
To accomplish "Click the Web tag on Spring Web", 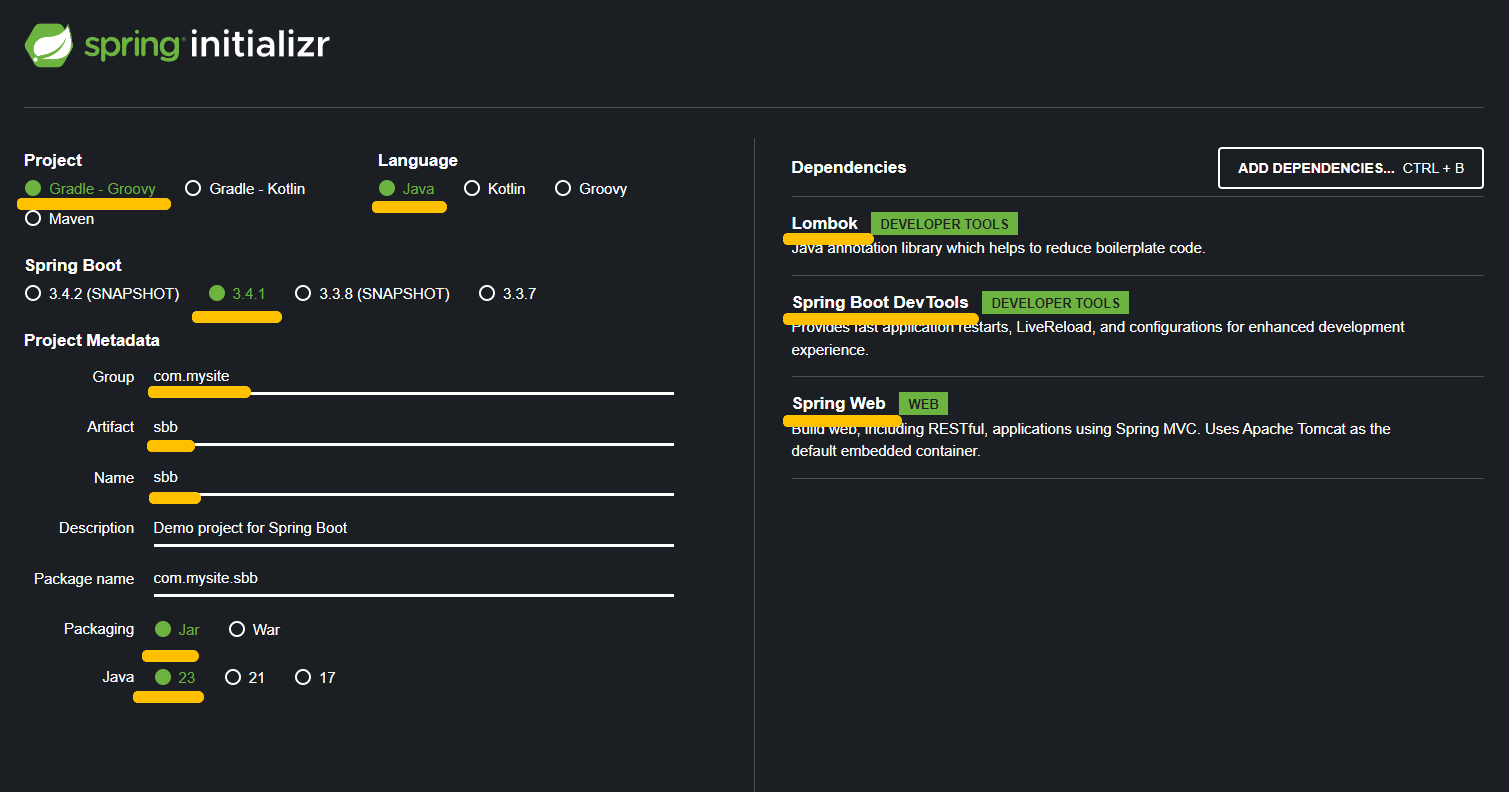I will coord(923,404).
